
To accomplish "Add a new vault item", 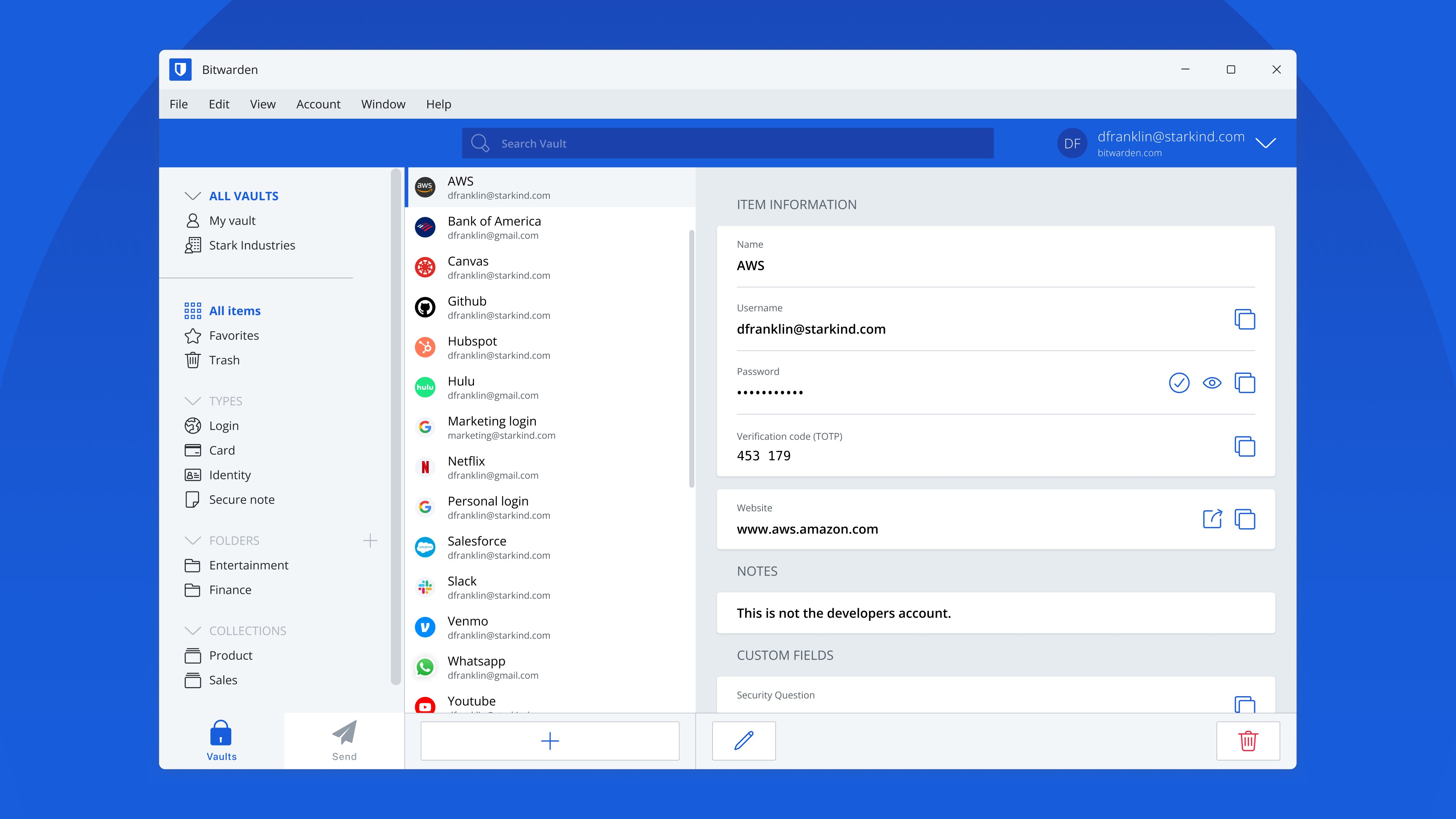I will [x=549, y=741].
